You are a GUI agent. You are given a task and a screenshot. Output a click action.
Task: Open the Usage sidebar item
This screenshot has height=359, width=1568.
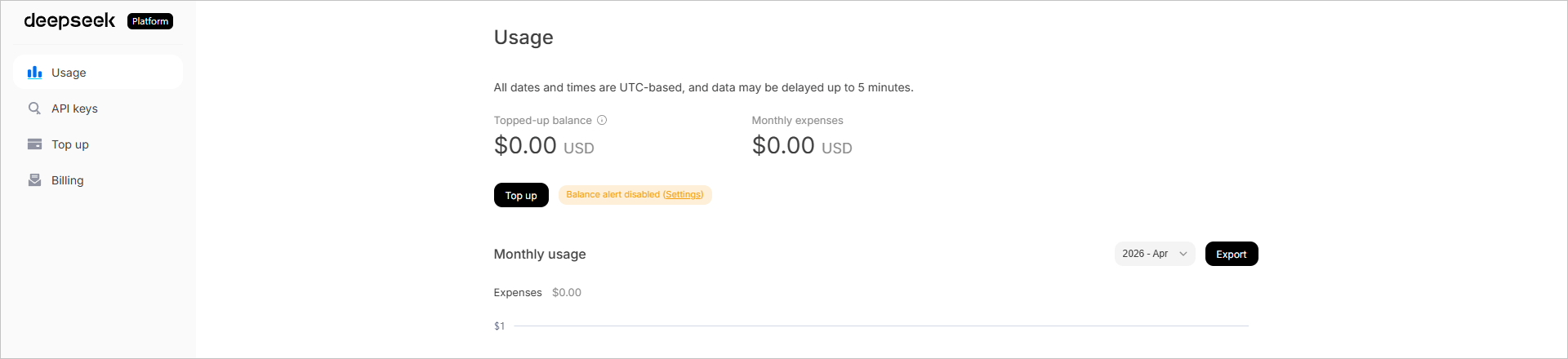click(69, 73)
